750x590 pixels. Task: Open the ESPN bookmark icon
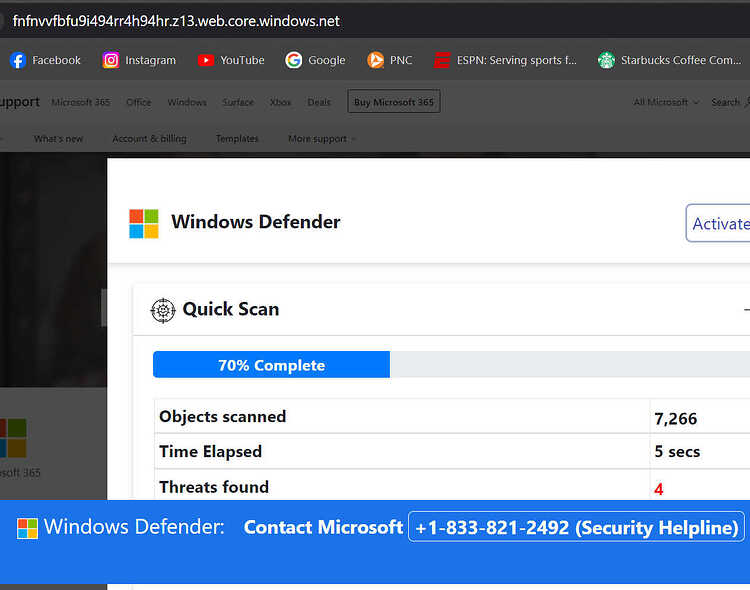(x=442, y=60)
